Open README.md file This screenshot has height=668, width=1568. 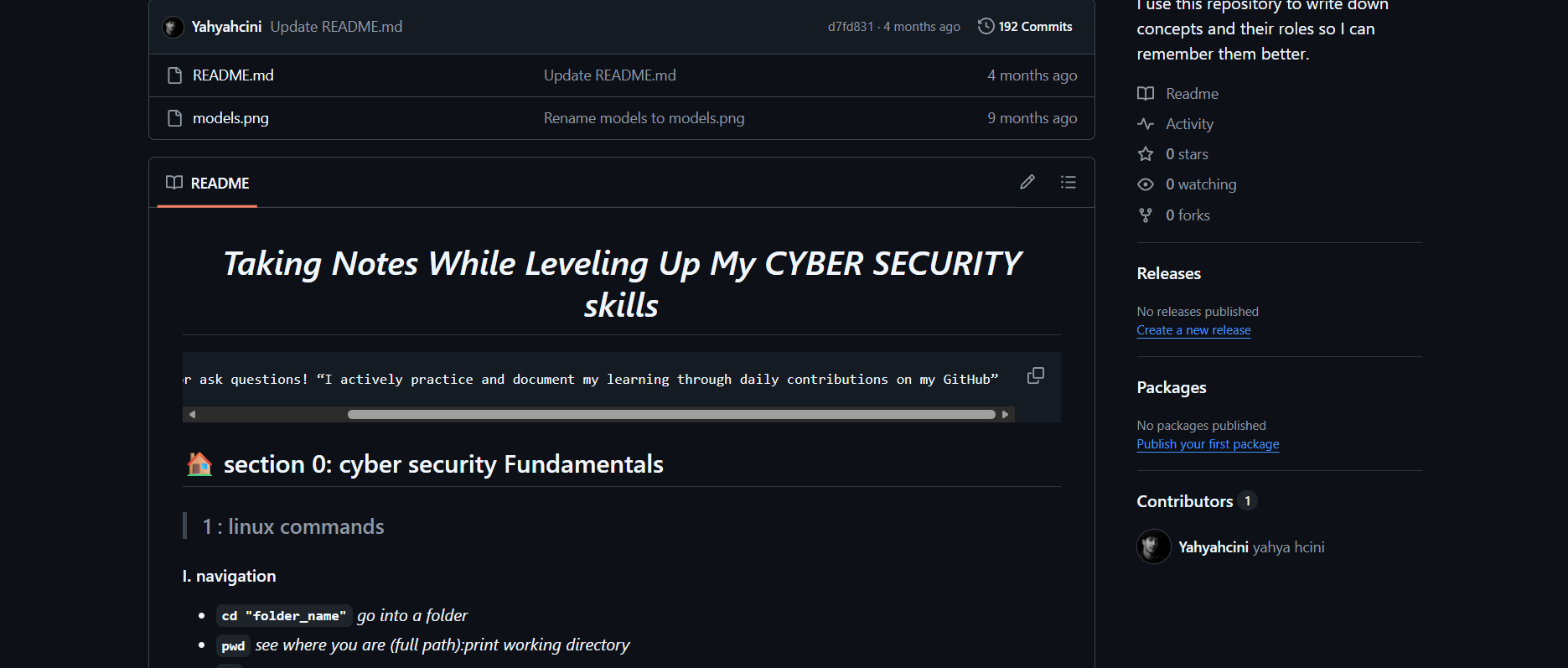233,75
